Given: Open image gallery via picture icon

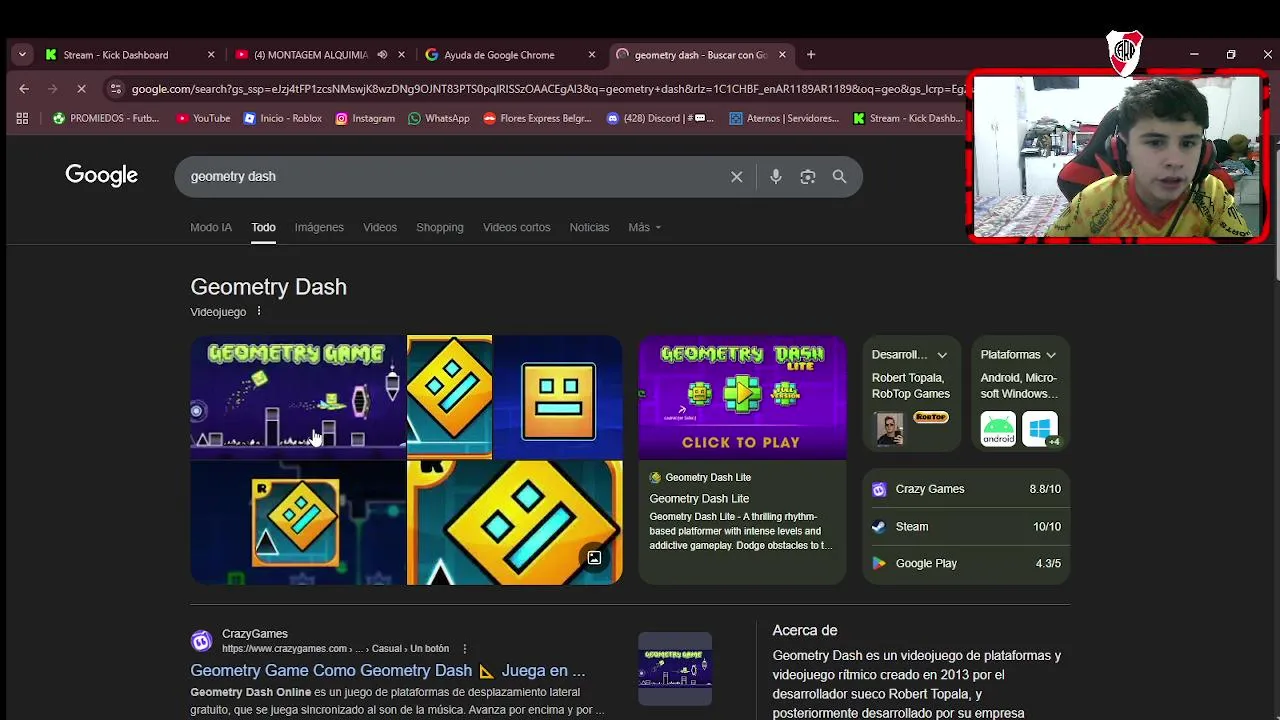Looking at the screenshot, I should point(594,558).
